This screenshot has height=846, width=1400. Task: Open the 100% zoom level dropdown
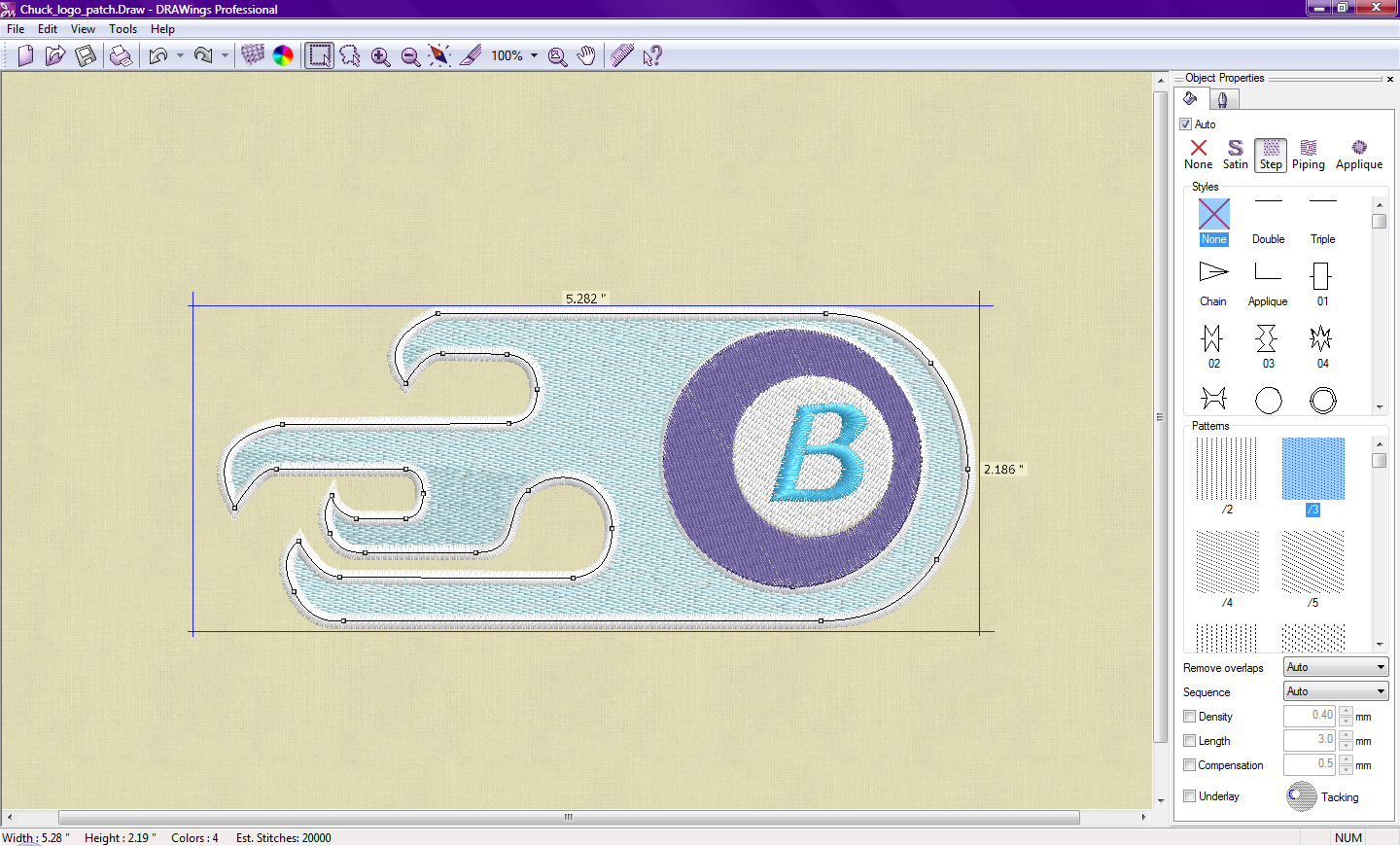coord(535,55)
